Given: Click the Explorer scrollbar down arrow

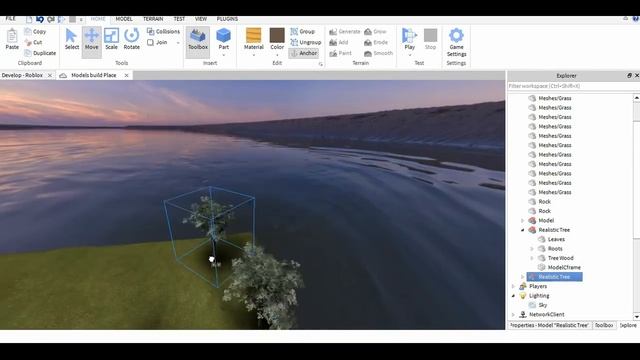Looking at the screenshot, I should click(636, 317).
